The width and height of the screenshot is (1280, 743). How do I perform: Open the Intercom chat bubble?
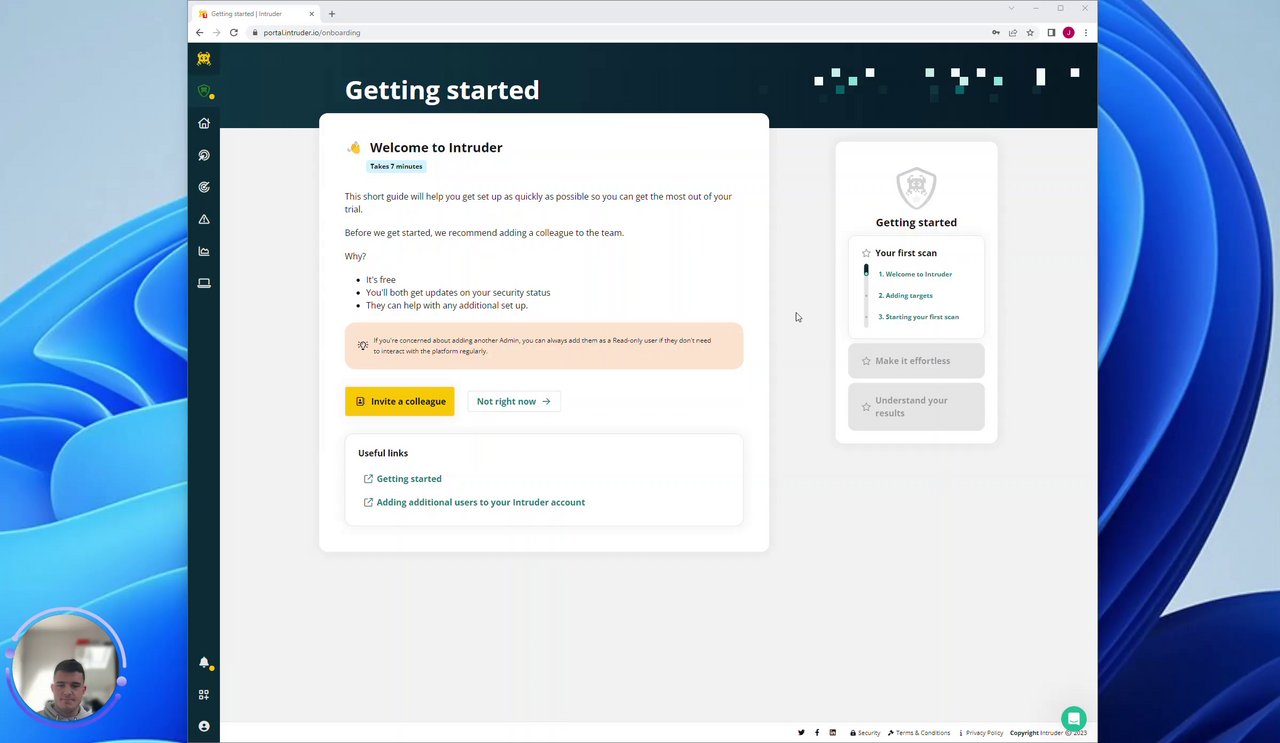pos(1073,718)
